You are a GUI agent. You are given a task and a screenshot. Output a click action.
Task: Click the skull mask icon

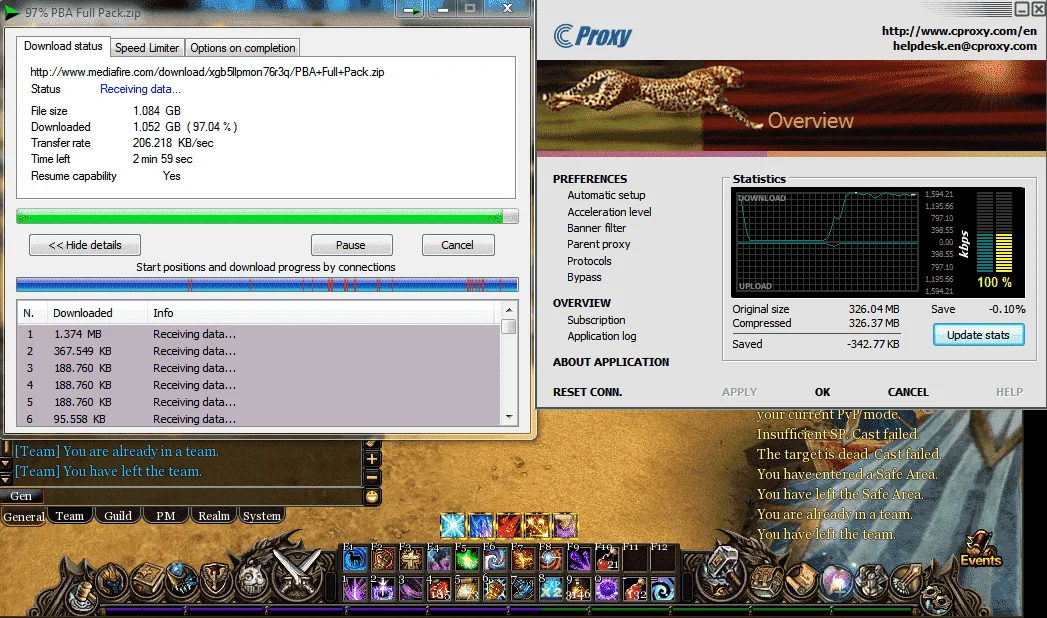pyautogui.click(x=252, y=579)
